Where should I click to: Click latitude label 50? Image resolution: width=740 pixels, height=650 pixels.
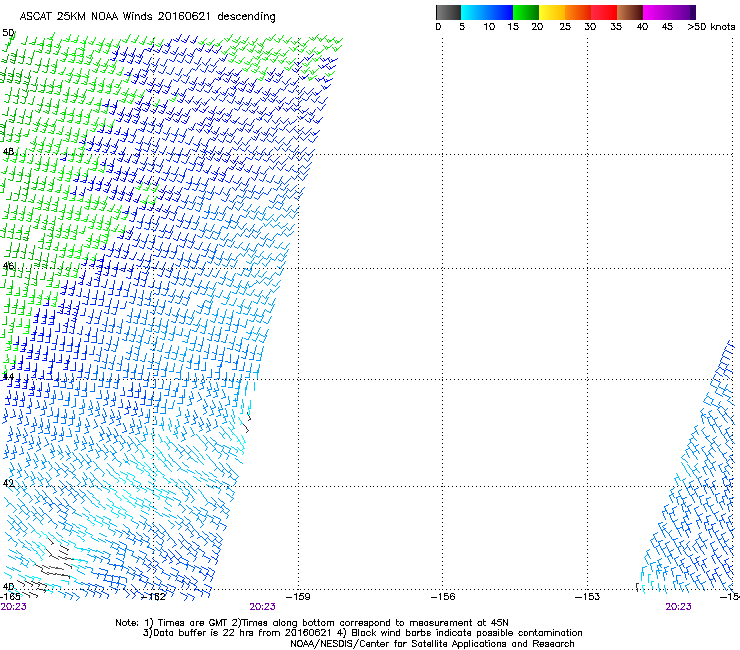8,33
